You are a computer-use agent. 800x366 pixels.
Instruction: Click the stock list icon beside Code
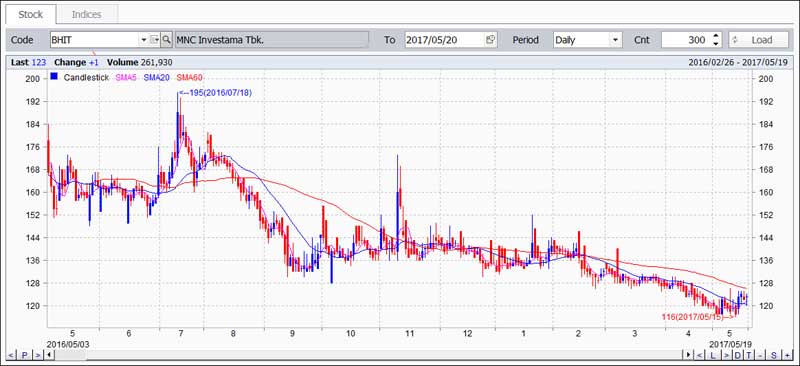[155, 39]
